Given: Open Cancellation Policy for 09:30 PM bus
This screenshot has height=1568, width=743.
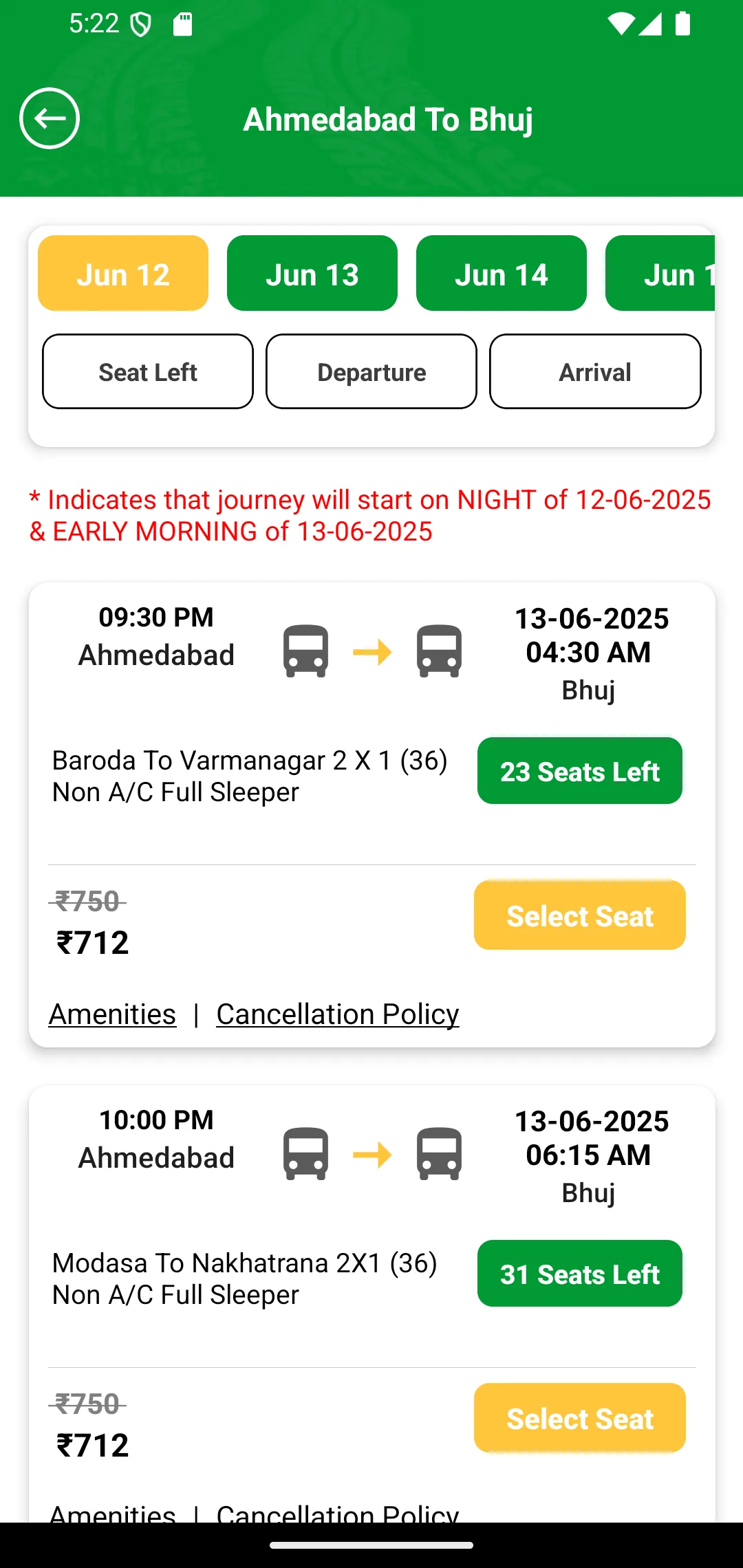Looking at the screenshot, I should point(338,1014).
